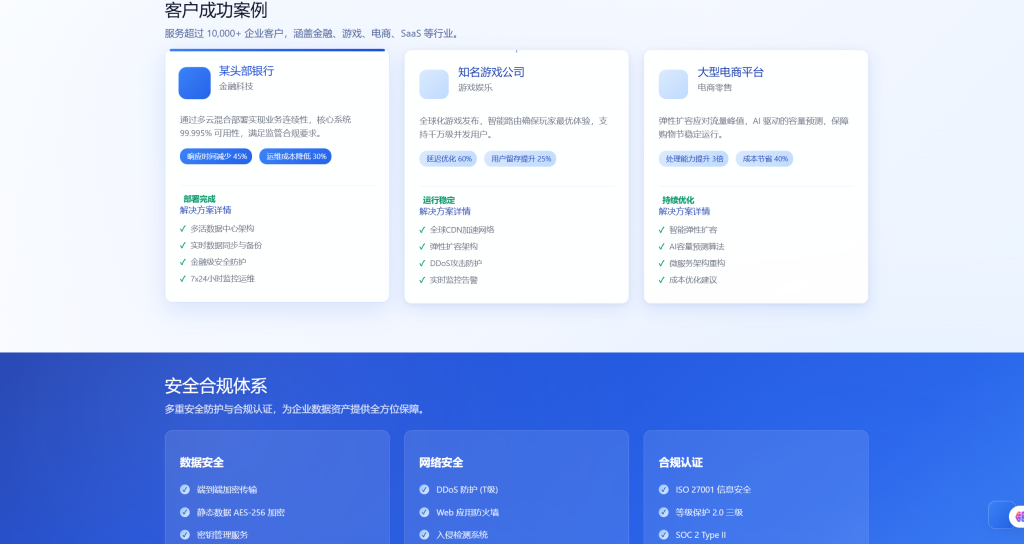Image resolution: width=1024 pixels, height=544 pixels.
Task: Click the 响应时间减少 45% tag
Action: [x=216, y=157]
